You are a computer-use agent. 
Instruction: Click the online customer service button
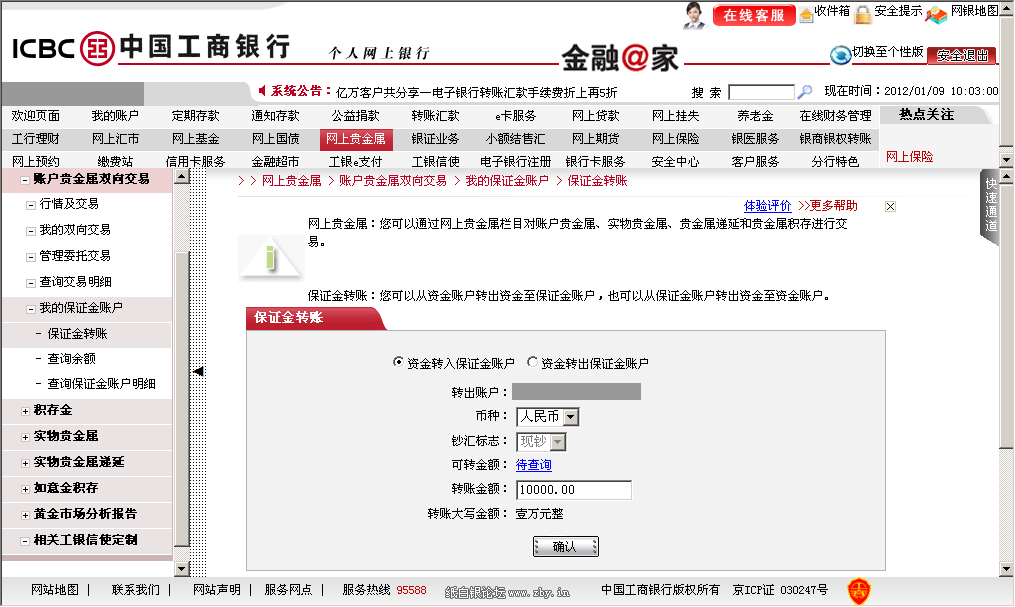pos(753,15)
